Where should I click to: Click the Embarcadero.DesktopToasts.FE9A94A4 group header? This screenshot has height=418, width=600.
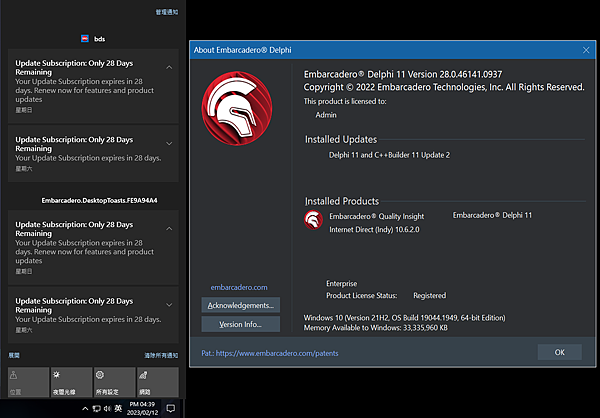[x=99, y=200]
